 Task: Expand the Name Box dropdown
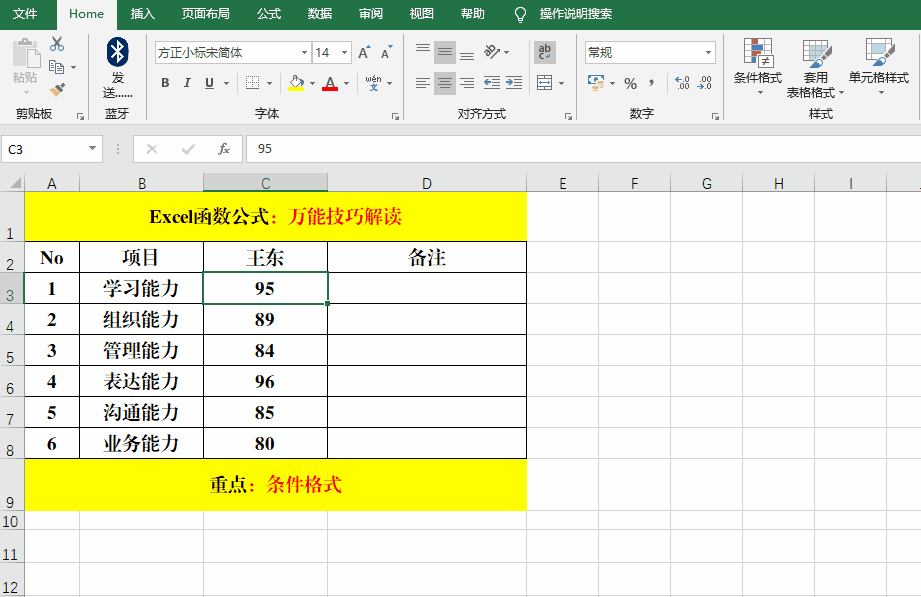click(92, 149)
